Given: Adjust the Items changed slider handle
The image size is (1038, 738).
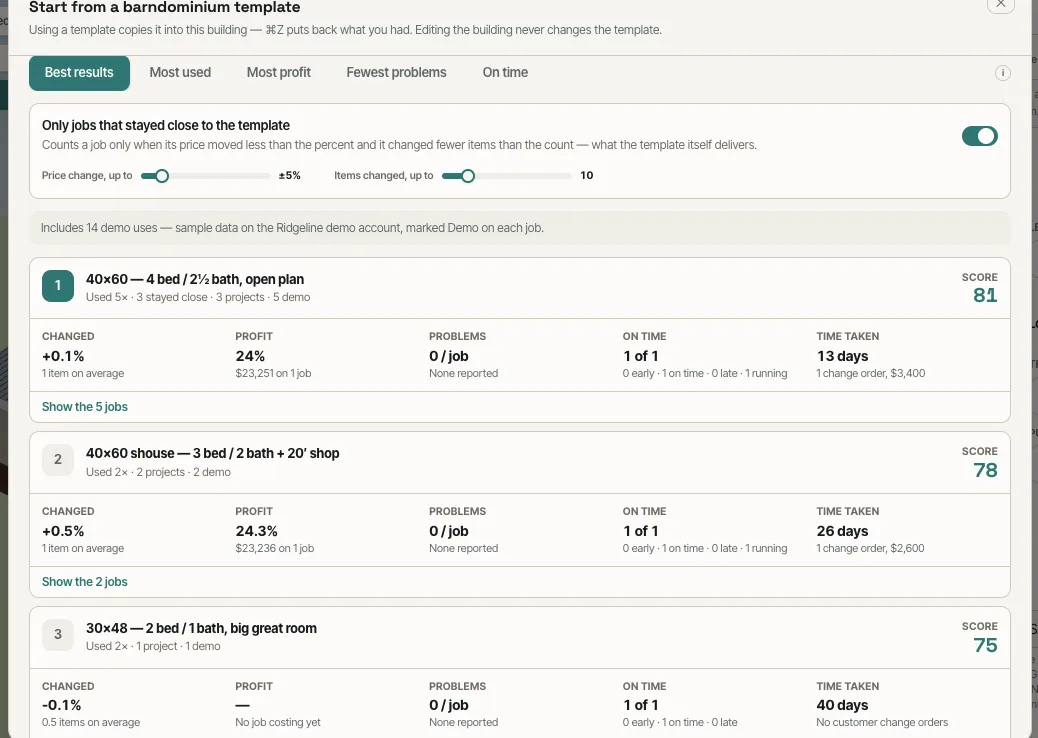Looking at the screenshot, I should [x=467, y=175].
